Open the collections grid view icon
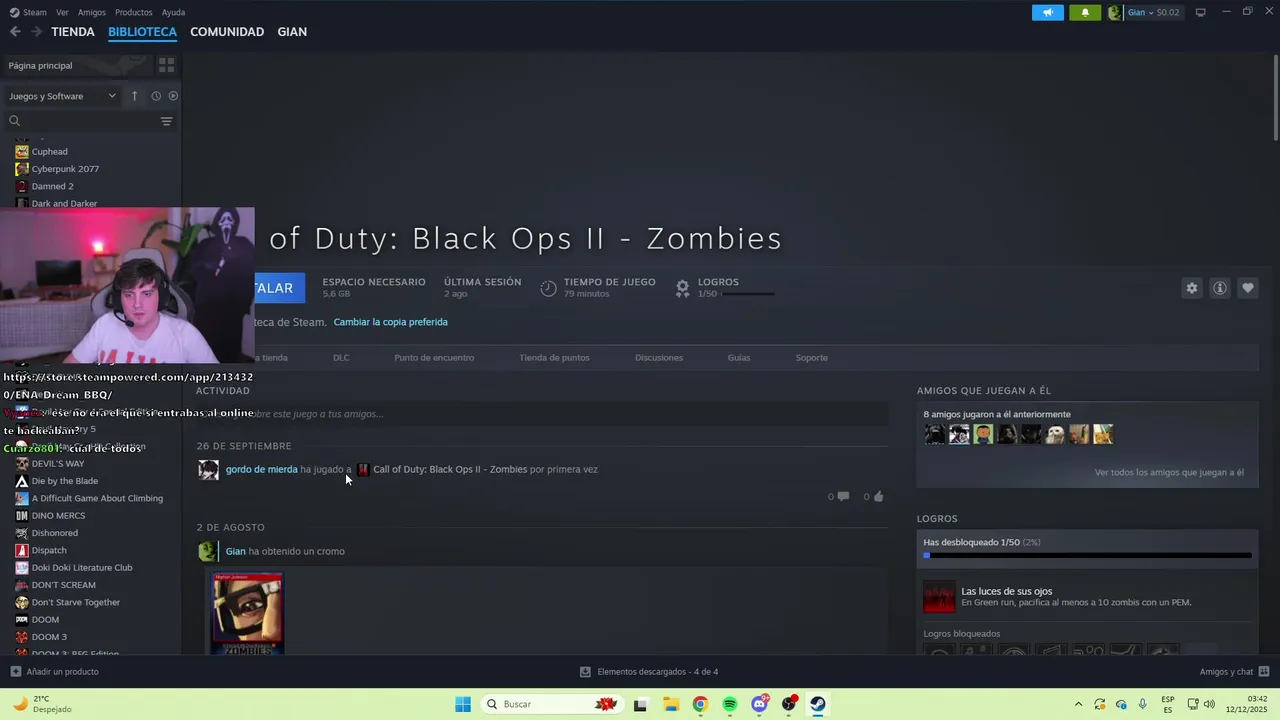Viewport: 1280px width, 720px height. (x=166, y=65)
